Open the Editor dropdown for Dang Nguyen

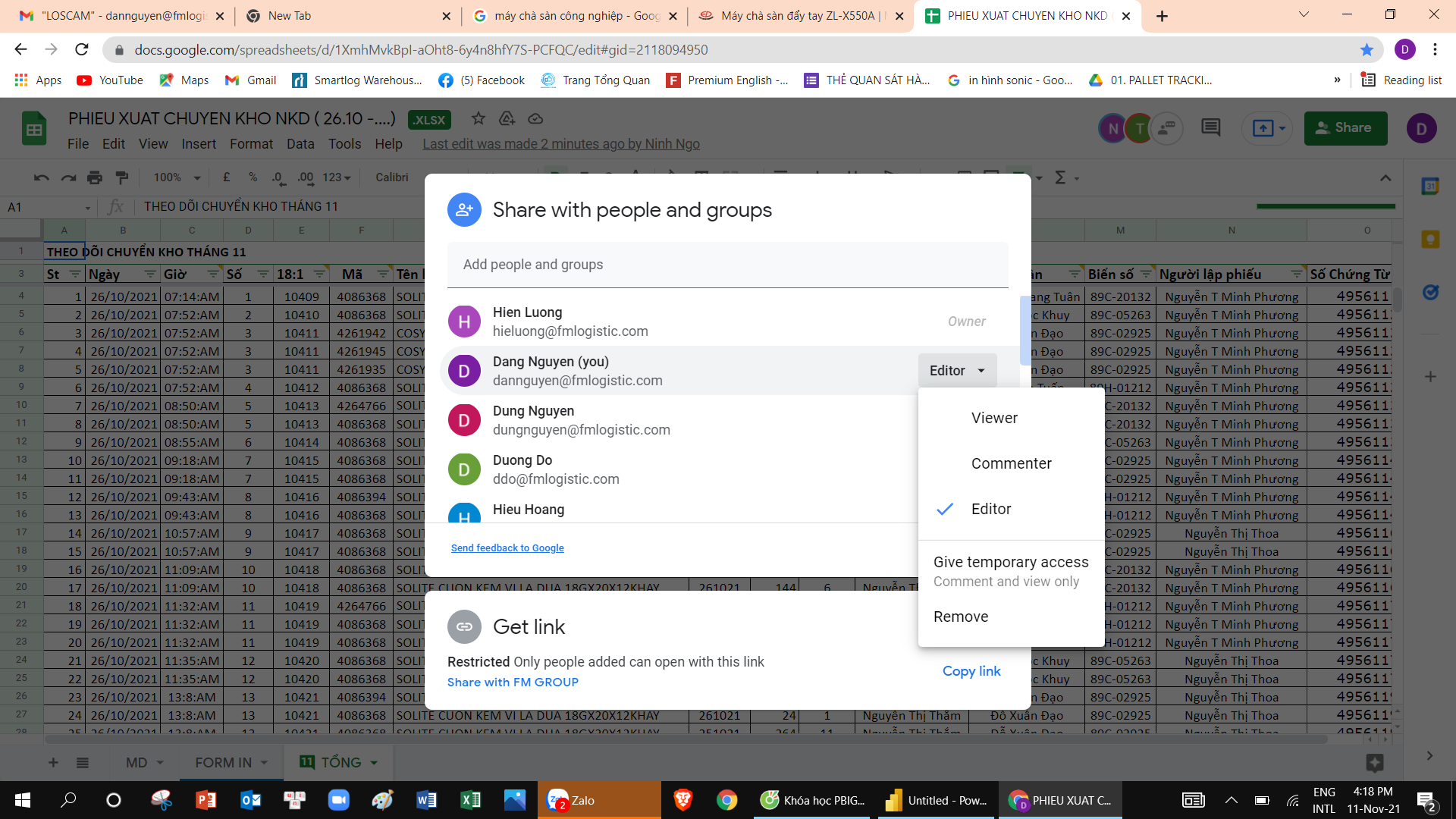point(957,371)
